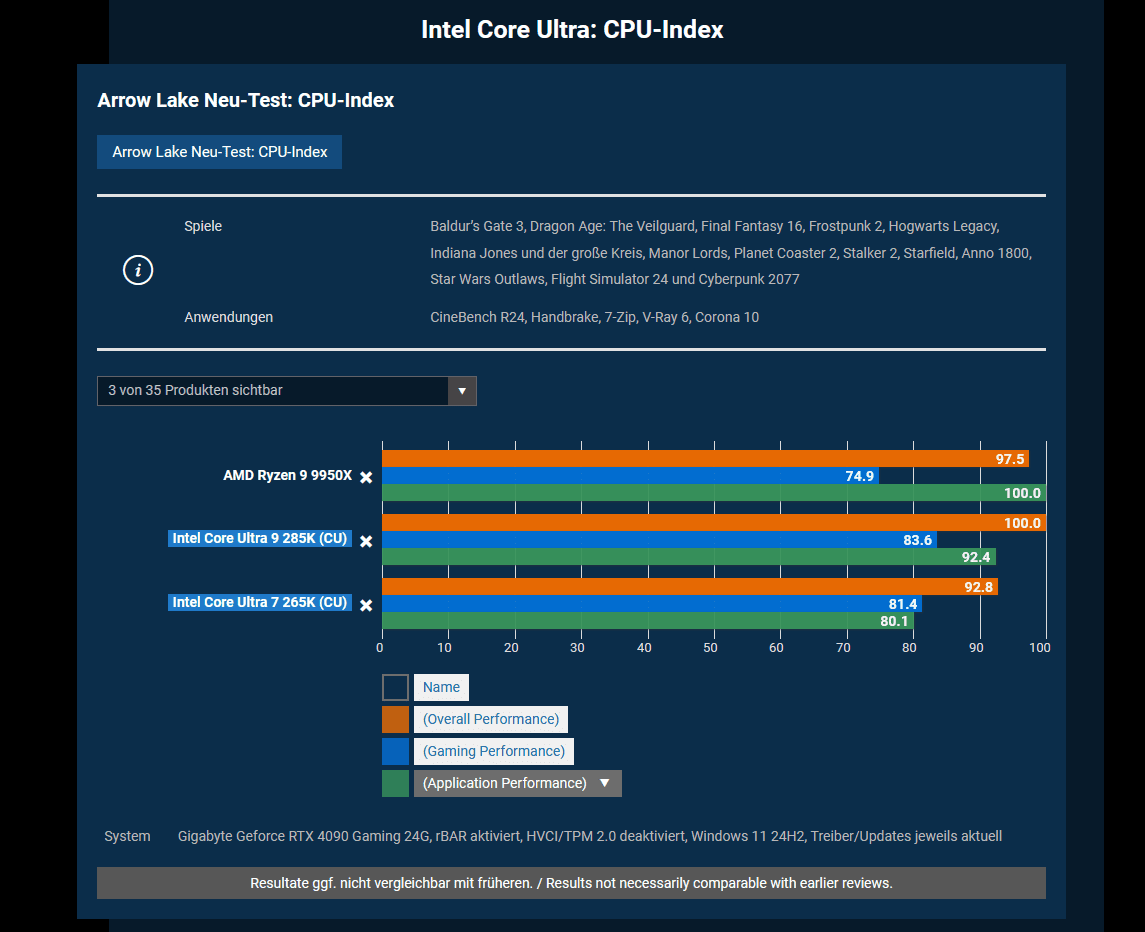Click the green Application Performance swatch
The width and height of the screenshot is (1145, 932).
(x=395, y=784)
